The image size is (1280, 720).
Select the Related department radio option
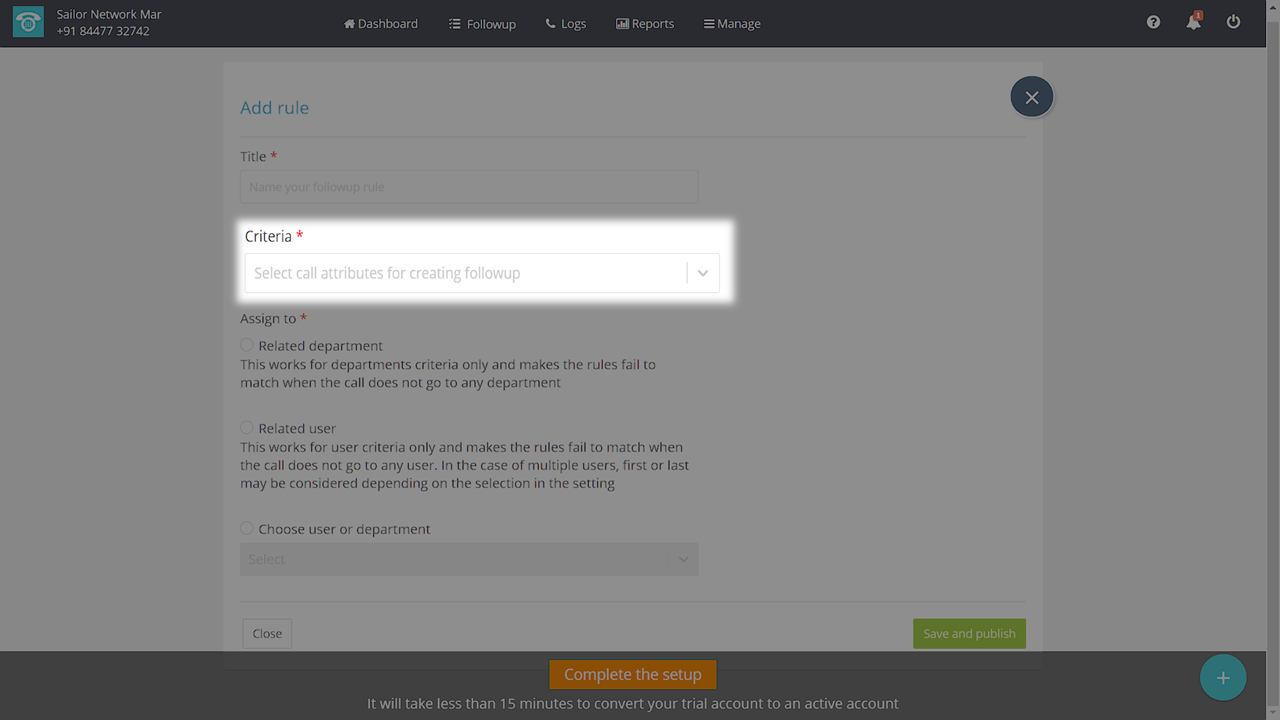tap(247, 345)
